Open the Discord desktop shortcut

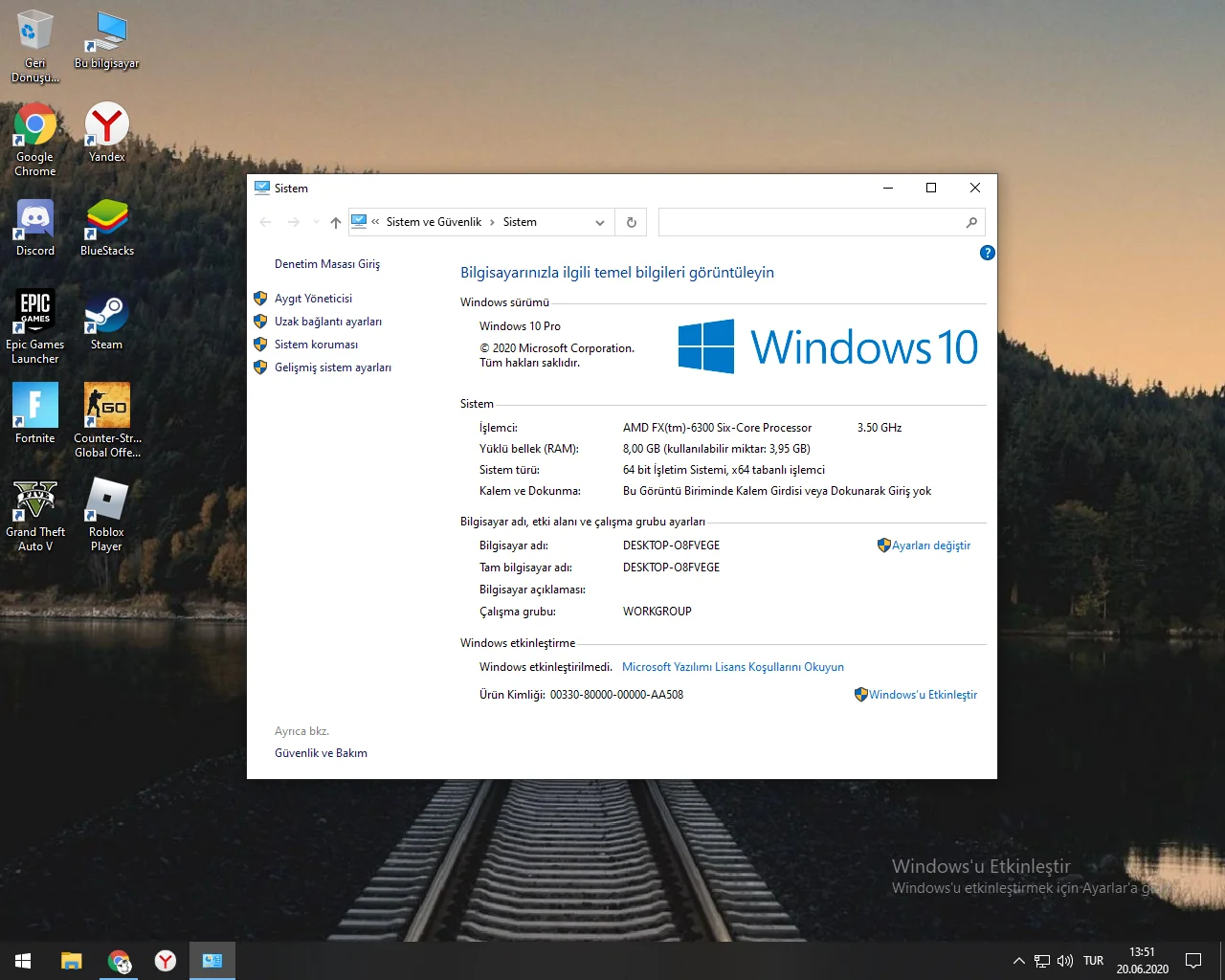click(35, 227)
